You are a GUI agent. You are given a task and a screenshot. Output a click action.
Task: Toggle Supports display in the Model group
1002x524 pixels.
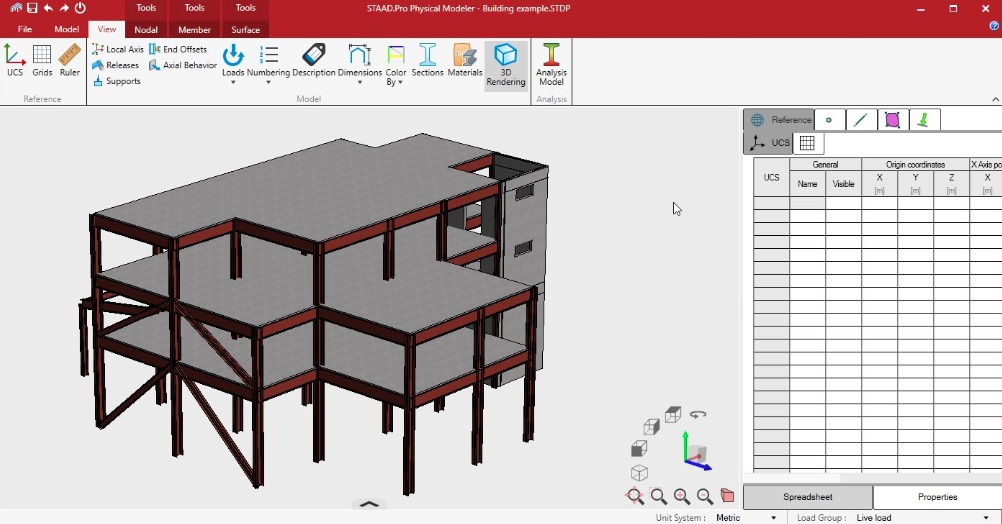point(116,81)
